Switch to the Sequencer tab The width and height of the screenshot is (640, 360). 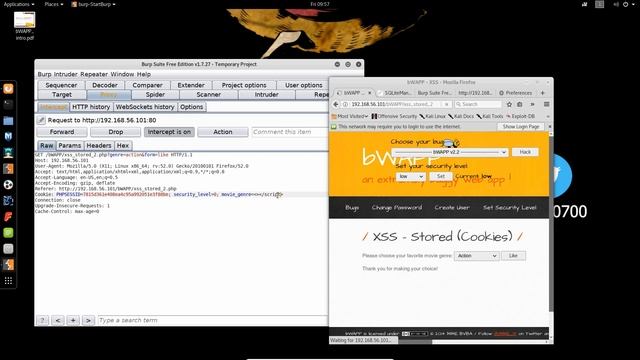[61, 85]
